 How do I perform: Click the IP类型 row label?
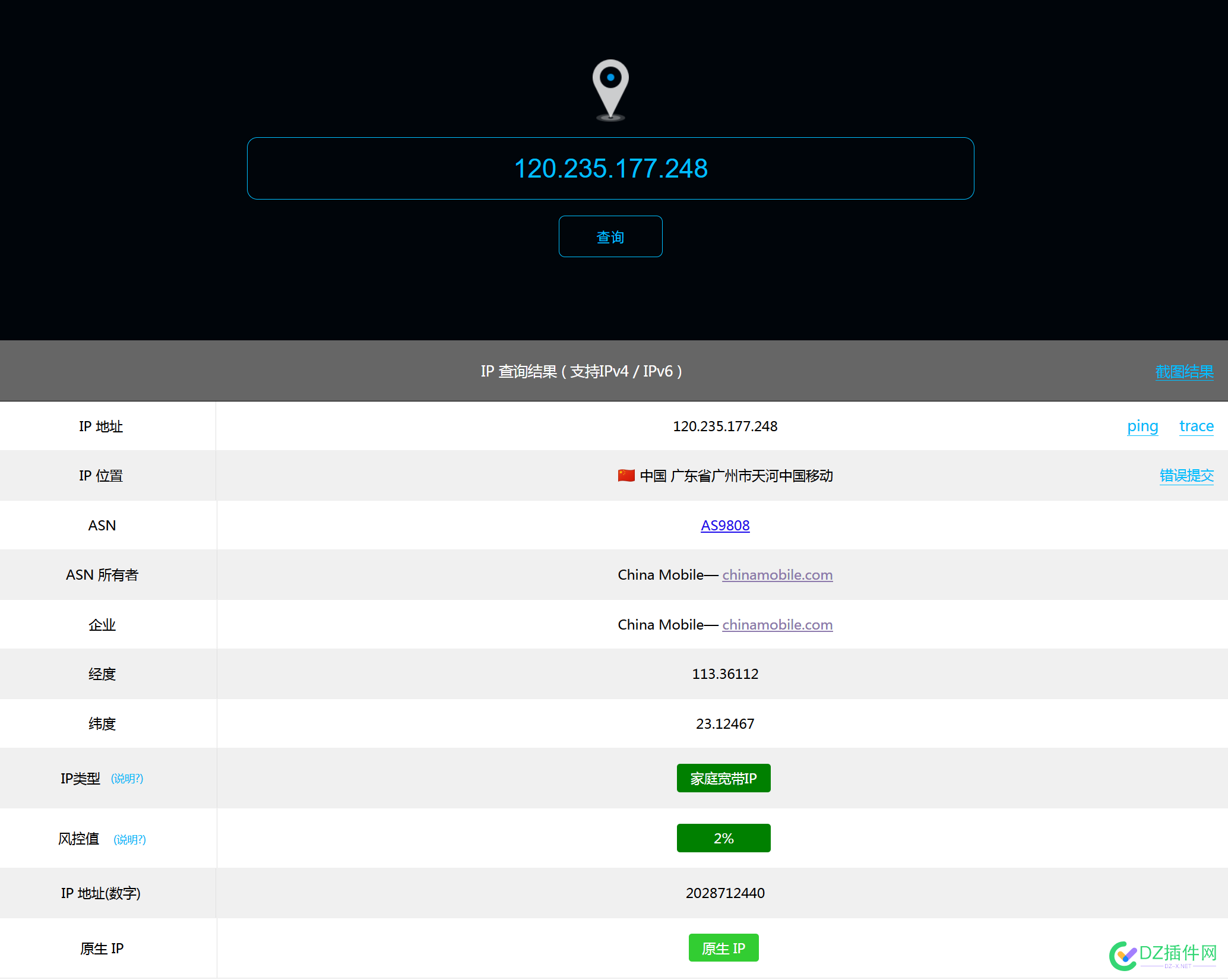80,779
